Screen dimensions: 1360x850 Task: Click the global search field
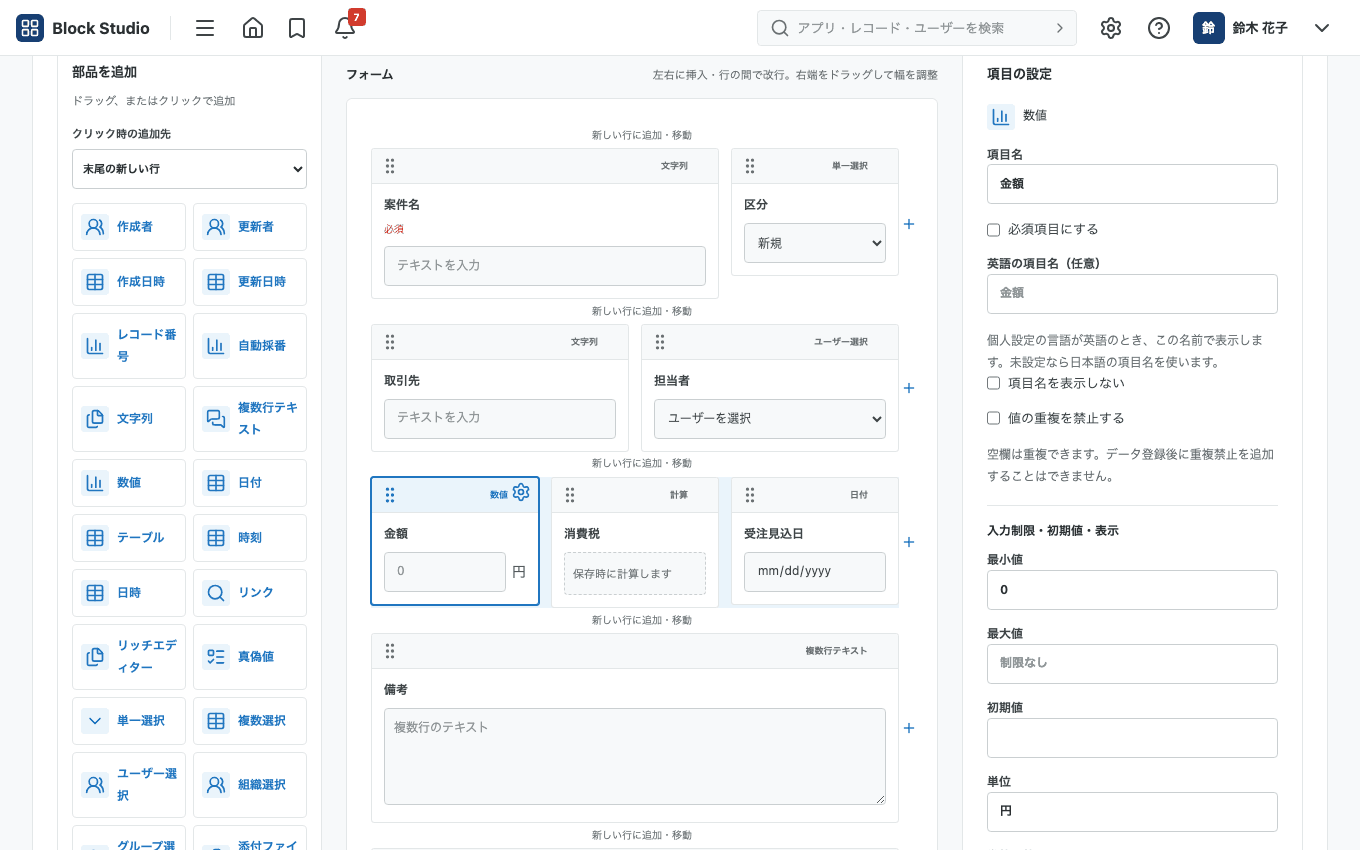(x=917, y=28)
